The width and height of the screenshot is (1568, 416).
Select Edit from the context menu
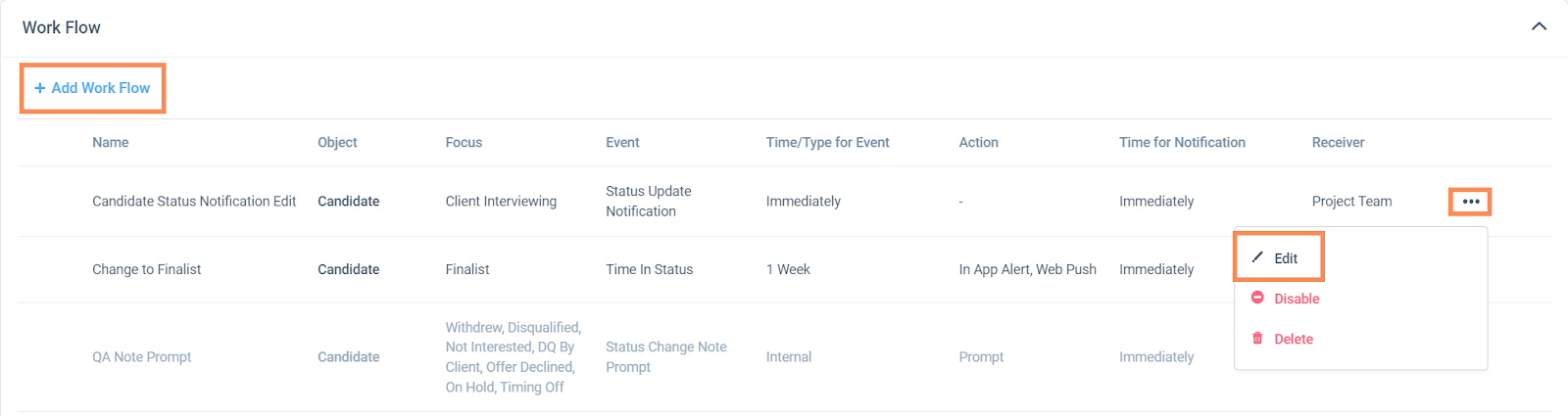point(1285,258)
